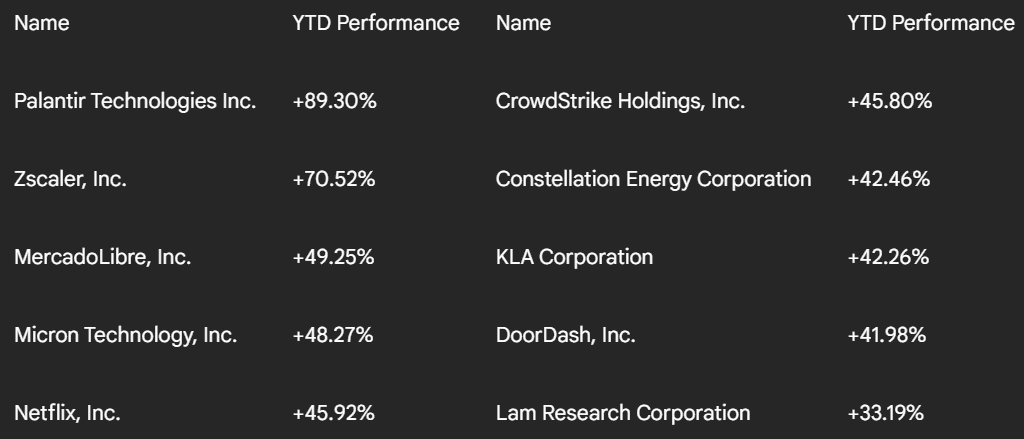Select the +33.19% Lam Research value
This screenshot has width=1024, height=439.
point(886,413)
